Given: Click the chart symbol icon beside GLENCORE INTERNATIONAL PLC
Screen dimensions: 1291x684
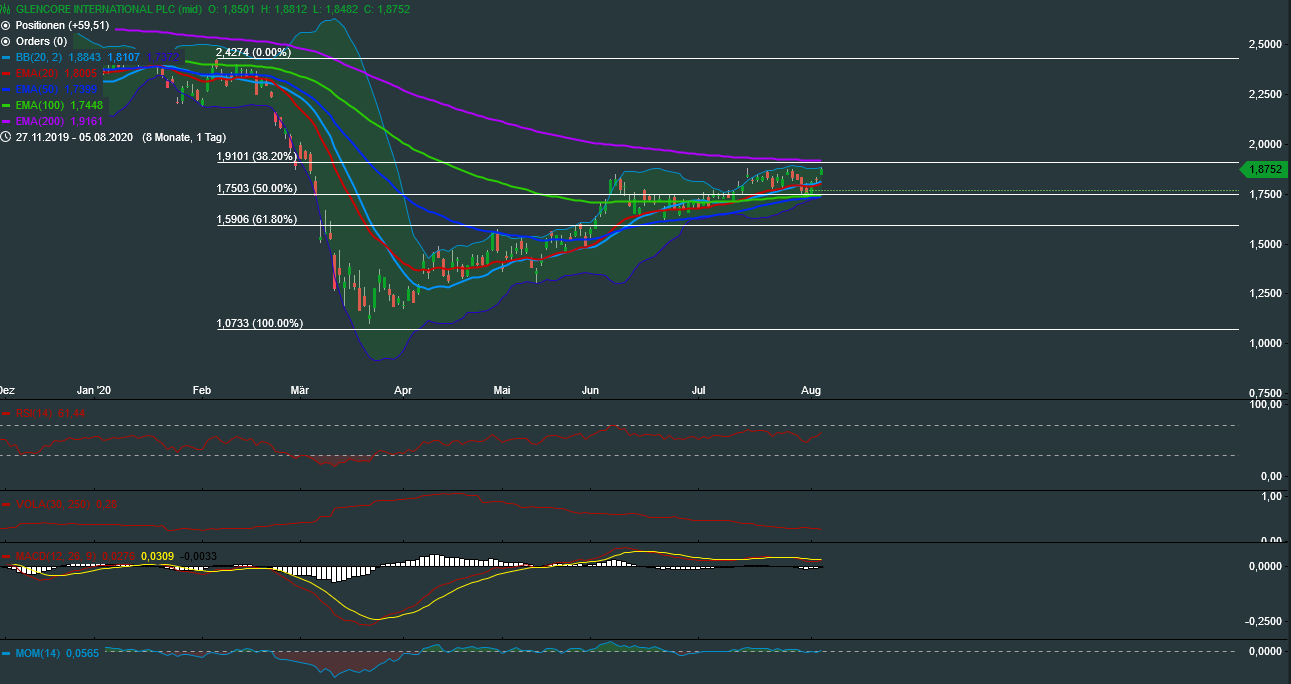Looking at the screenshot, I should (6, 9).
